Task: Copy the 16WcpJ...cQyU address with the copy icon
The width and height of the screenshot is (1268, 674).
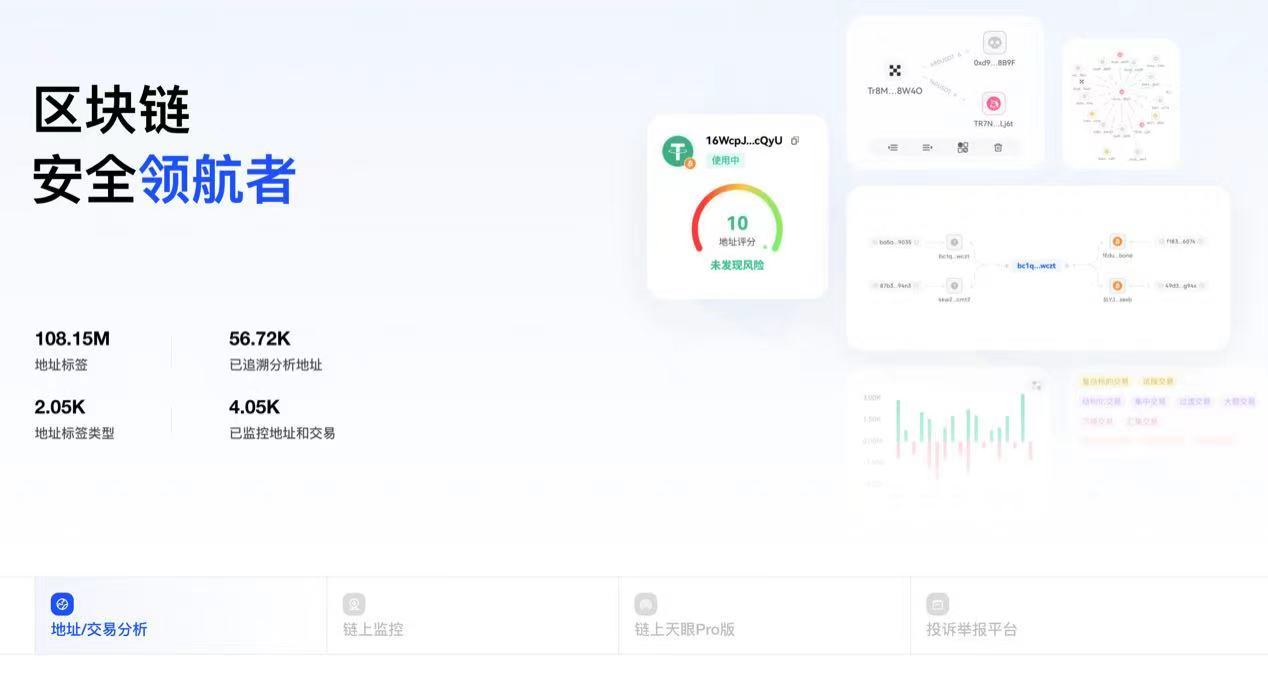Action: (x=795, y=141)
